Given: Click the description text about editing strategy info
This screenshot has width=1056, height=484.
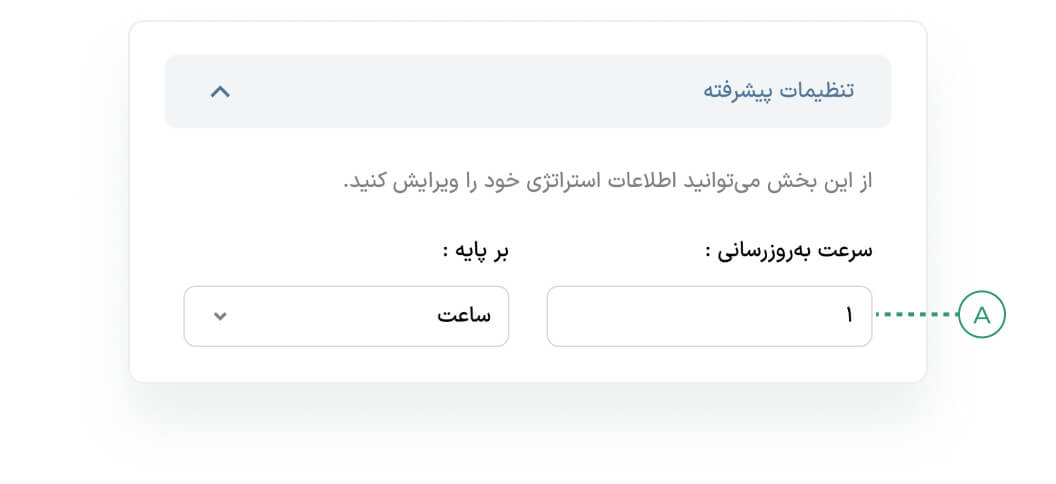Looking at the screenshot, I should (608, 183).
